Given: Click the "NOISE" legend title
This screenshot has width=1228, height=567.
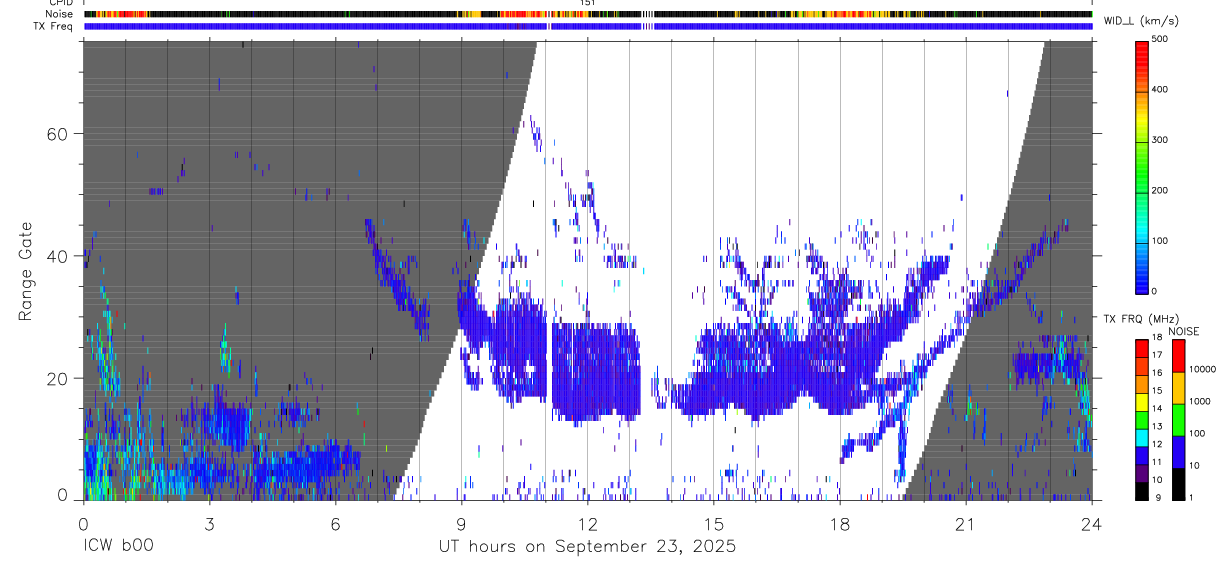Looking at the screenshot, I should (x=1183, y=331).
